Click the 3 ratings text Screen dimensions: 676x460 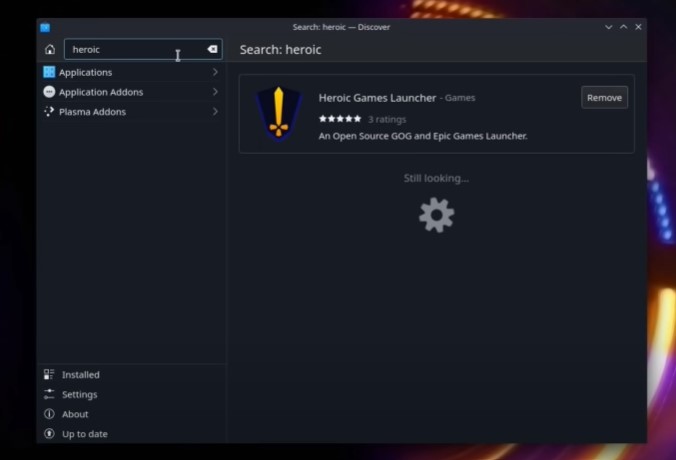pos(387,119)
